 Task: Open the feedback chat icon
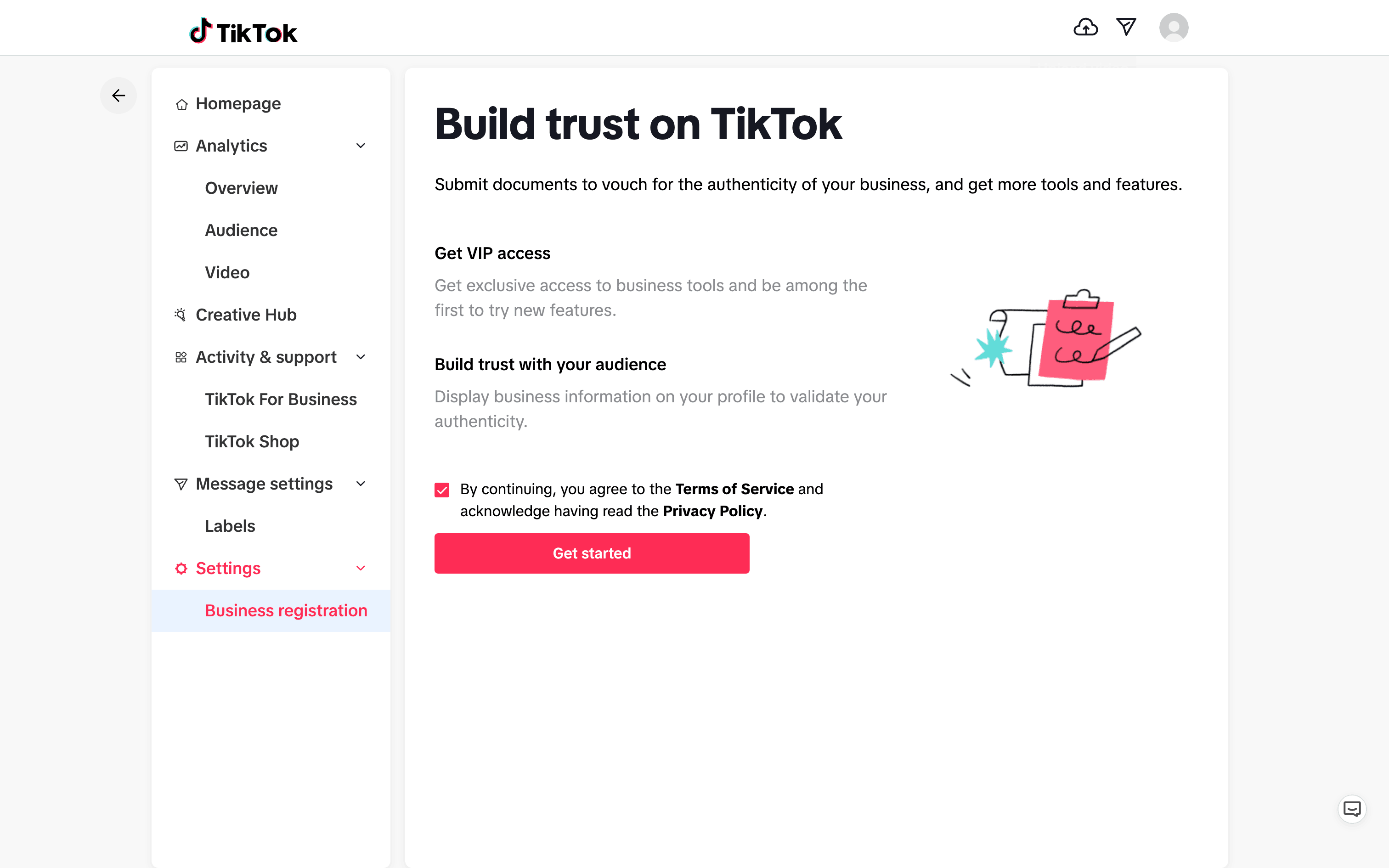[x=1352, y=809]
